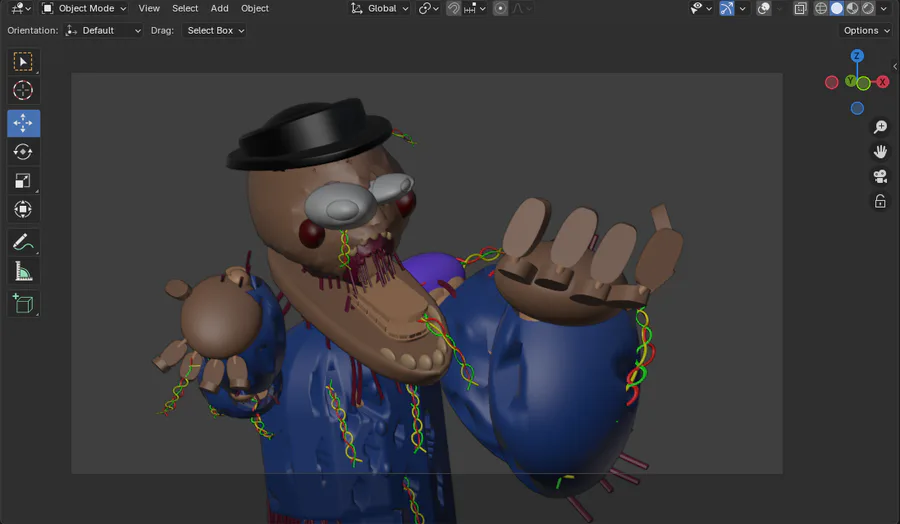Select the Select Box tool in toolbar
The height and width of the screenshot is (524, 900).
23,61
